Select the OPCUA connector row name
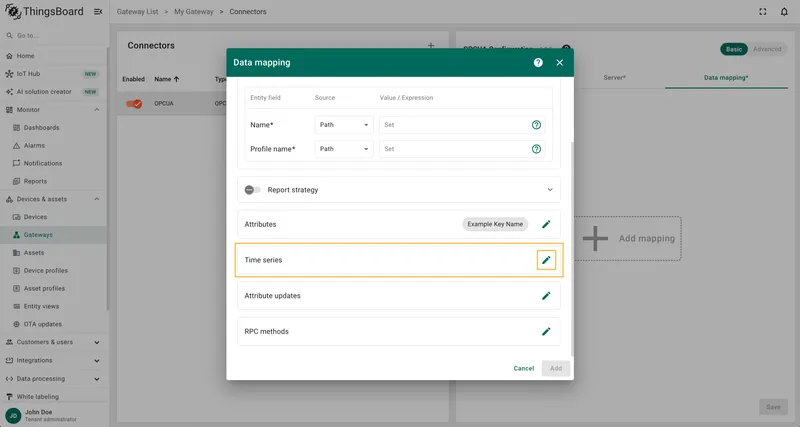Viewport: 800px width, 427px height. click(x=164, y=104)
